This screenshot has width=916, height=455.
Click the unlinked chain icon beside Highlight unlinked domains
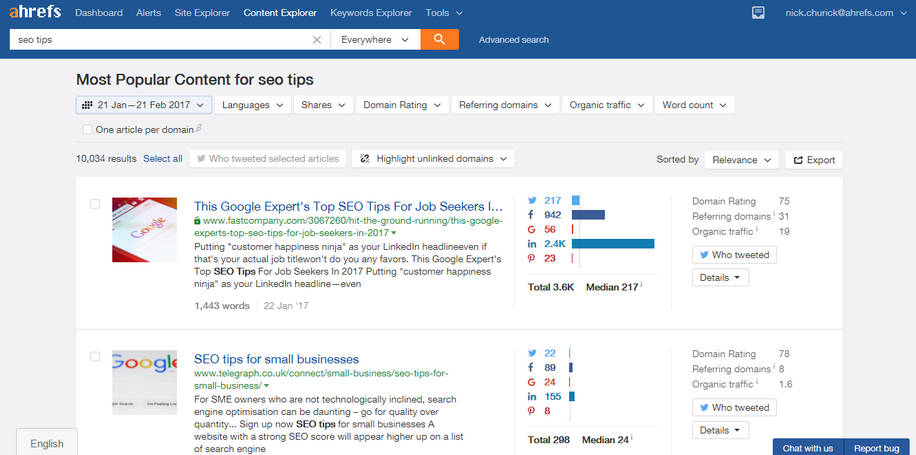365,158
